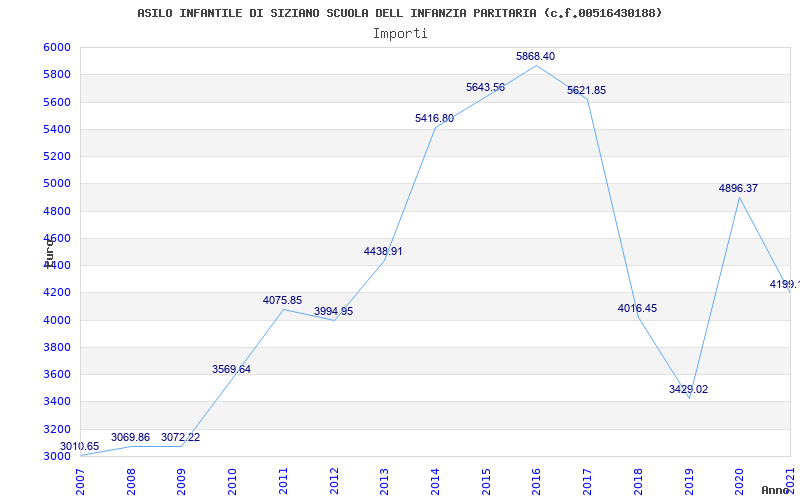Click the Anno x-axis title
Image resolution: width=800 pixels, height=500 pixels.
pyautogui.click(x=775, y=490)
